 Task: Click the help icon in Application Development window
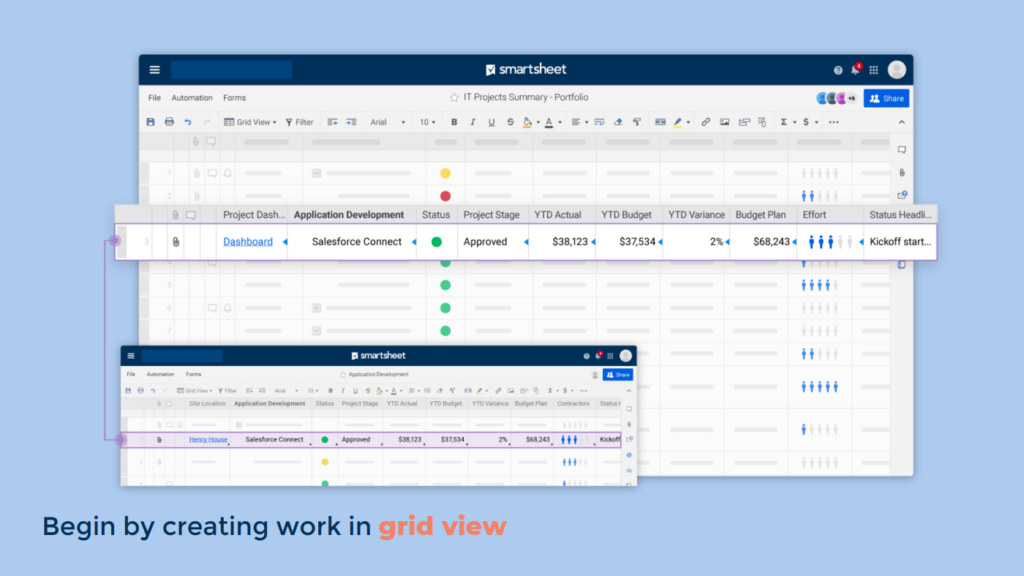(x=586, y=356)
